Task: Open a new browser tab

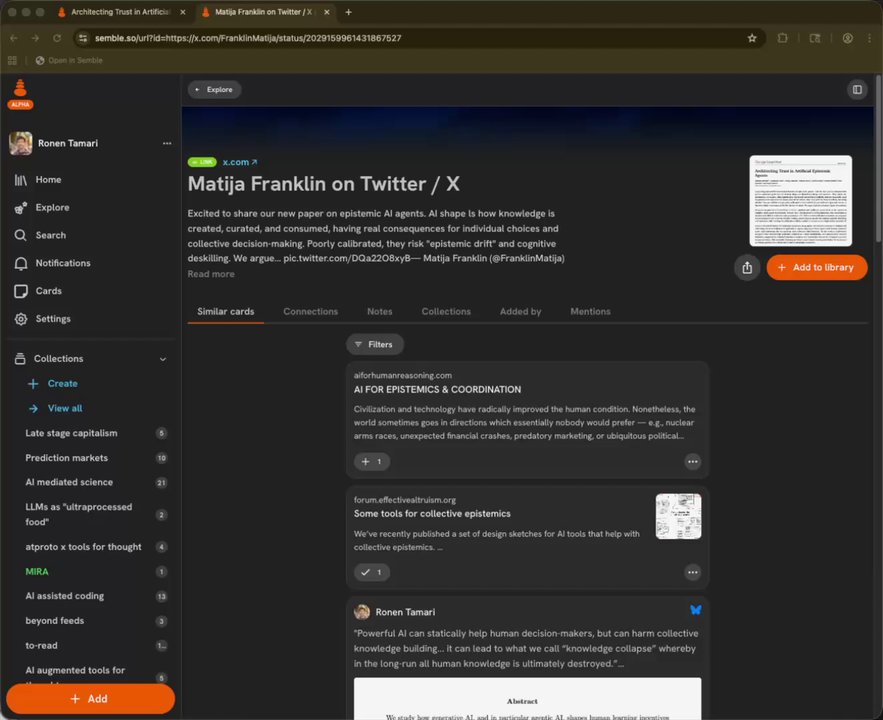Action: 349,12
